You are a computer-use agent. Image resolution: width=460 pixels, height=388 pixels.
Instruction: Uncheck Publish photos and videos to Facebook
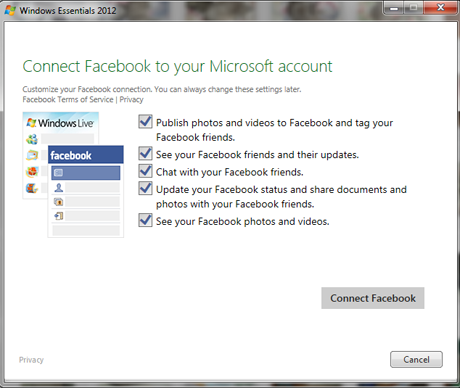tap(145, 122)
